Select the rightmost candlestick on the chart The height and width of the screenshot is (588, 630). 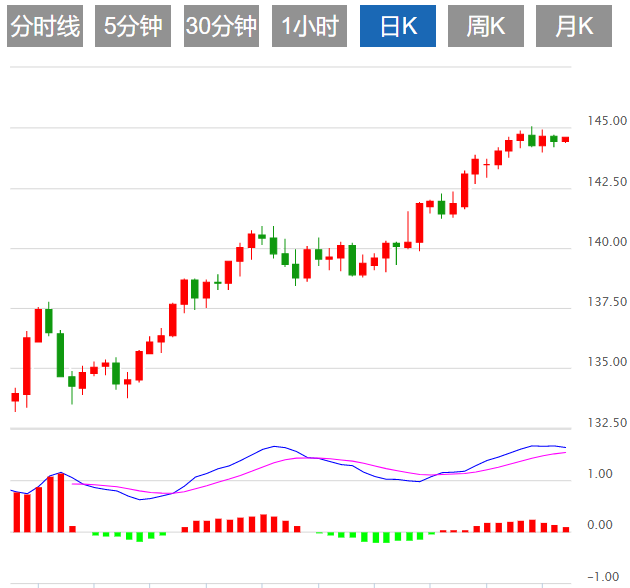click(565, 139)
